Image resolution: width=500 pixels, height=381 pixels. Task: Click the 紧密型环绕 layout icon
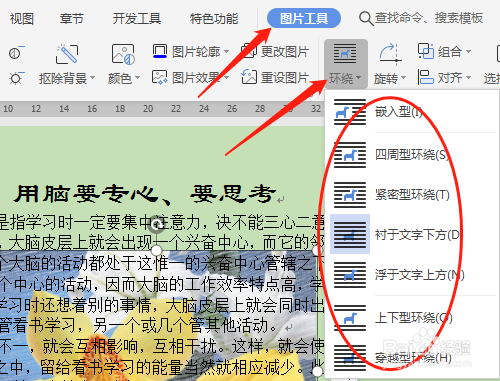[x=350, y=195]
